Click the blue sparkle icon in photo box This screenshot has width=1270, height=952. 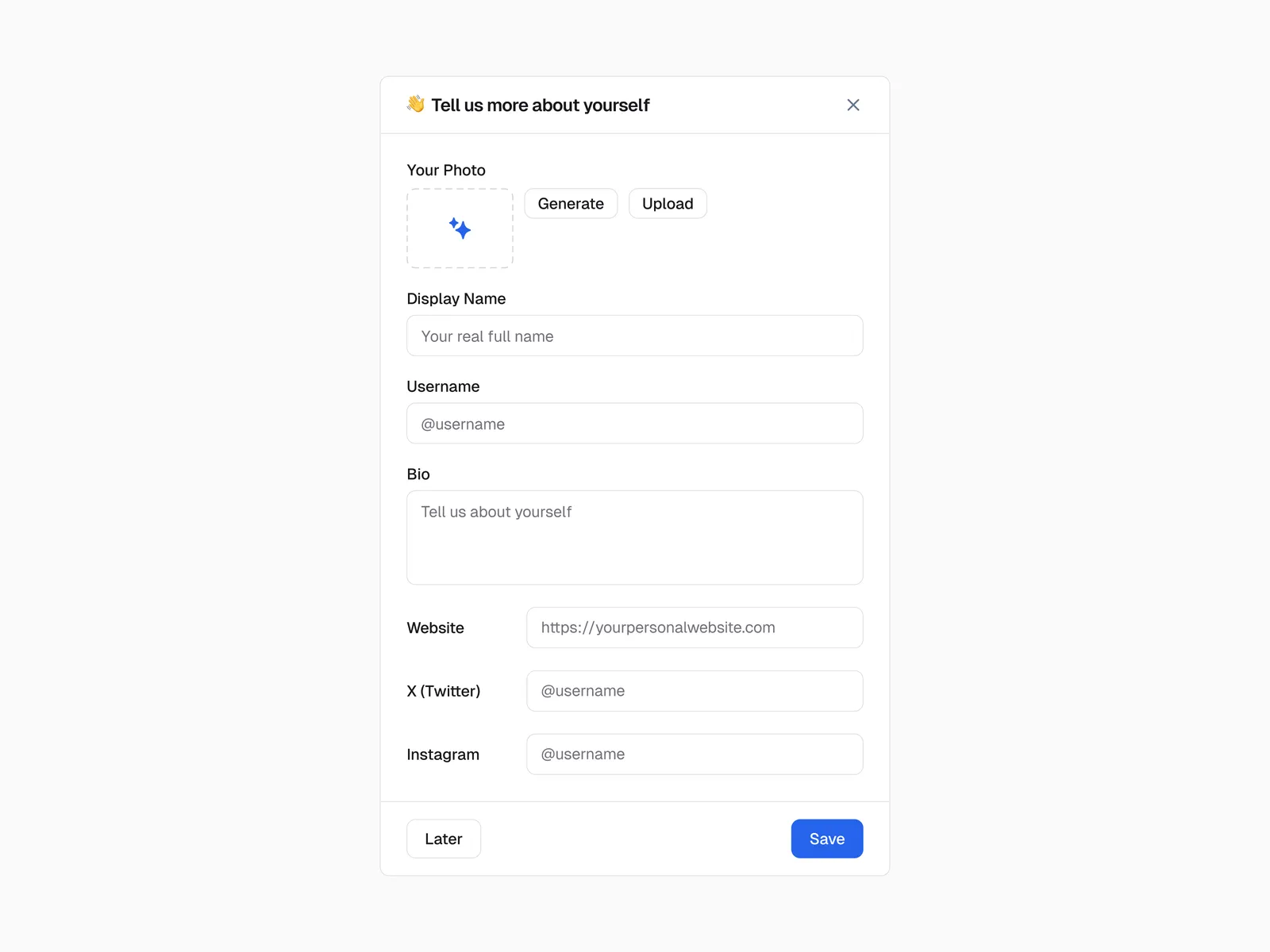point(460,228)
